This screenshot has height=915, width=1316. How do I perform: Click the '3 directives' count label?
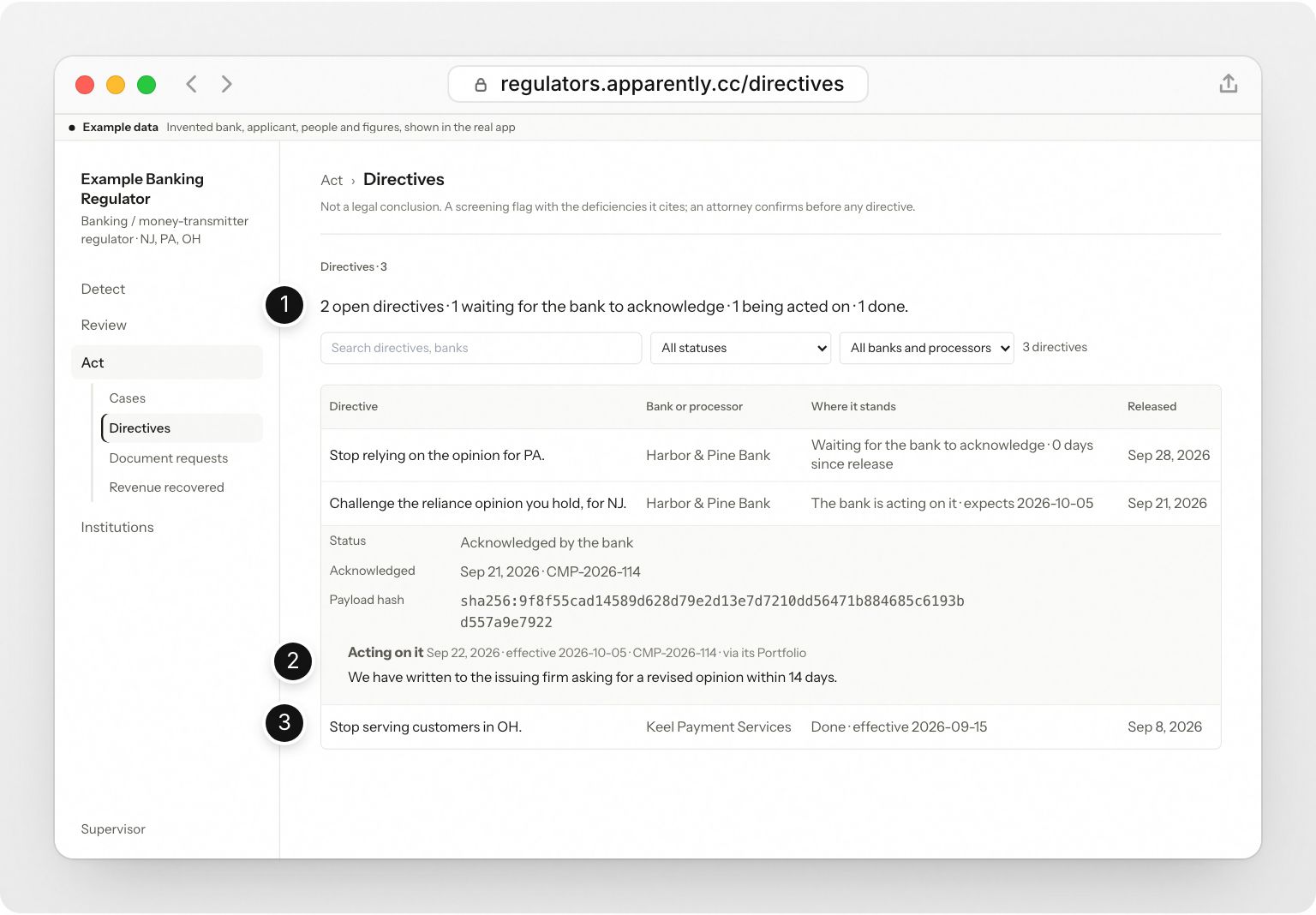coord(1055,348)
